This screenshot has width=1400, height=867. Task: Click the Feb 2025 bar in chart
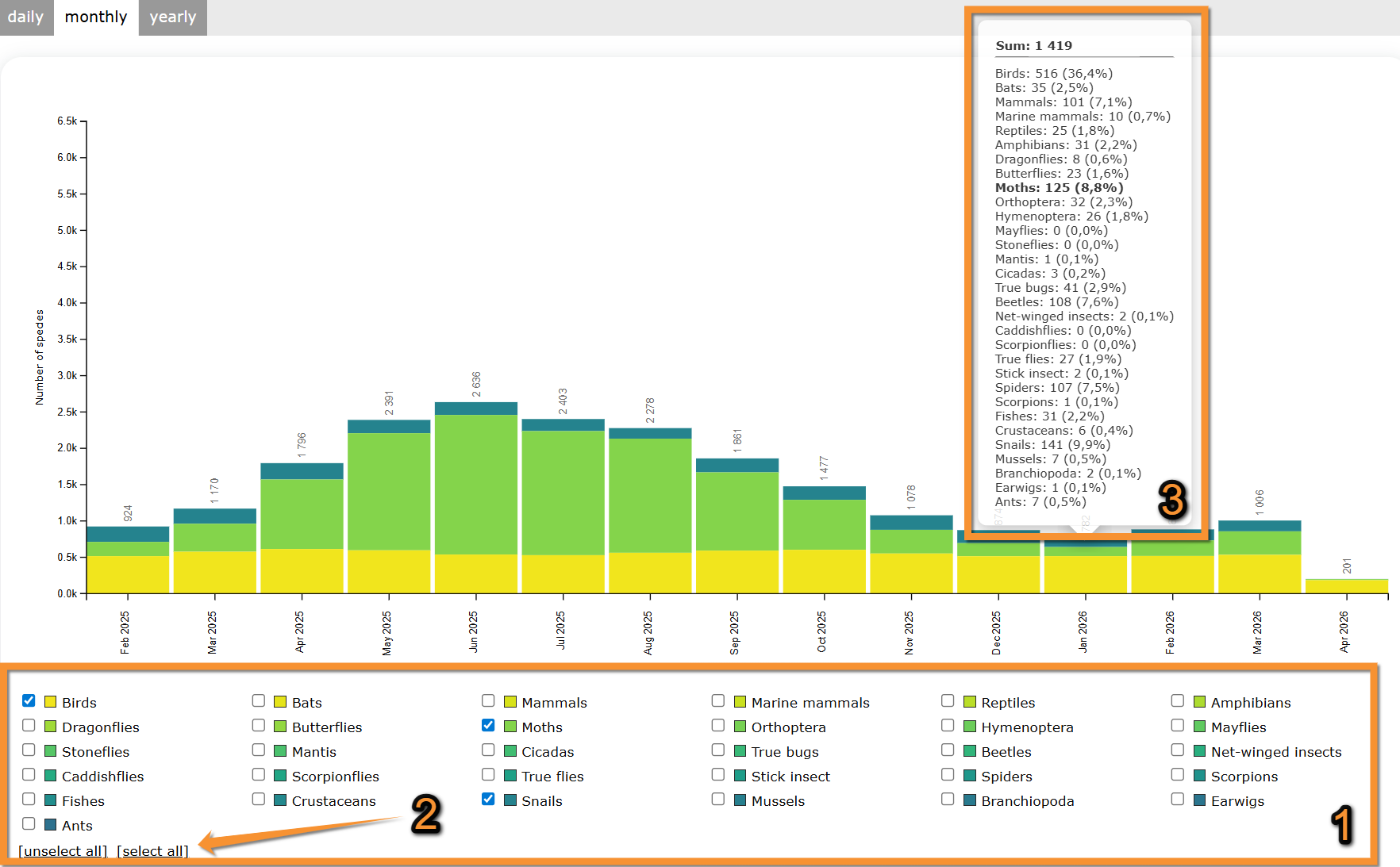(x=128, y=563)
